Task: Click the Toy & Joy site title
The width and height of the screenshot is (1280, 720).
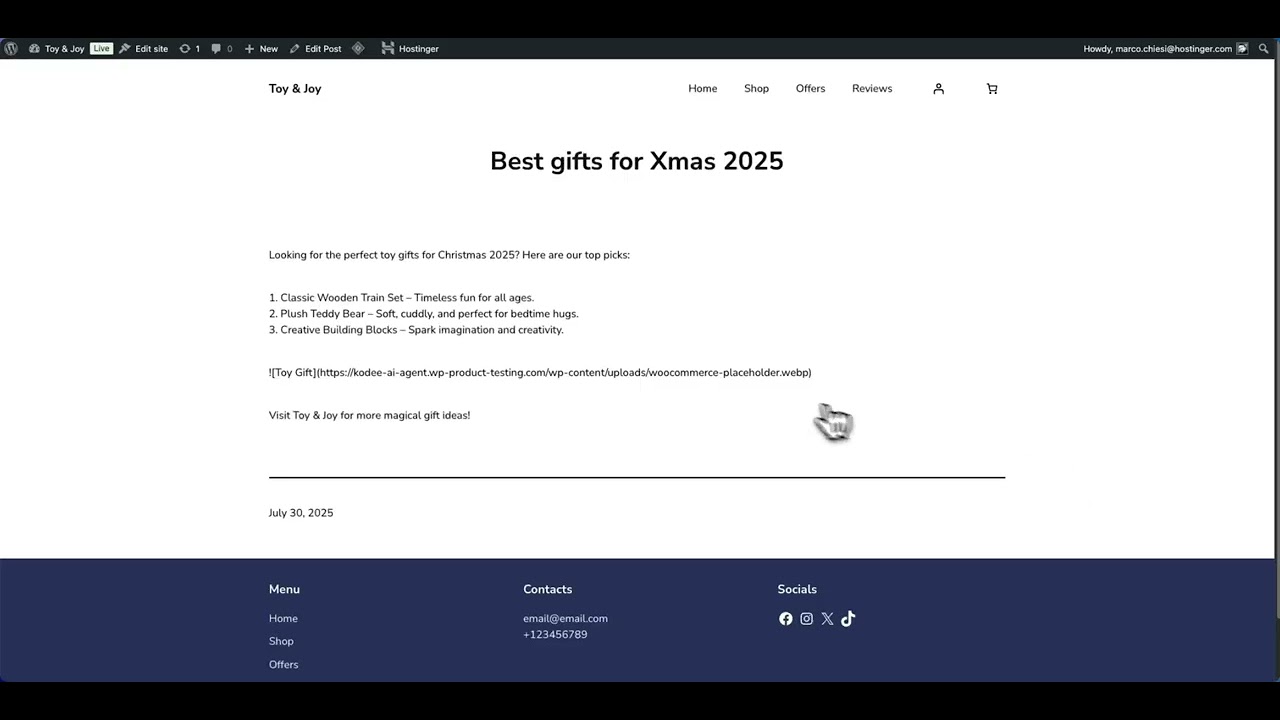Action: (295, 89)
